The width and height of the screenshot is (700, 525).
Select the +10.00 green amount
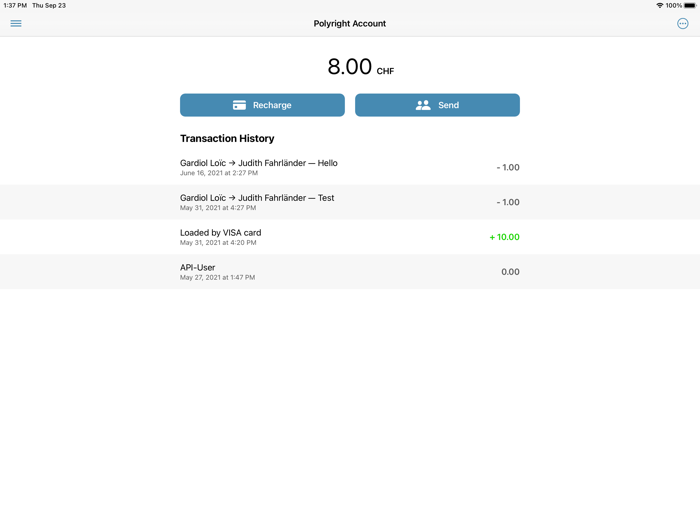point(504,237)
